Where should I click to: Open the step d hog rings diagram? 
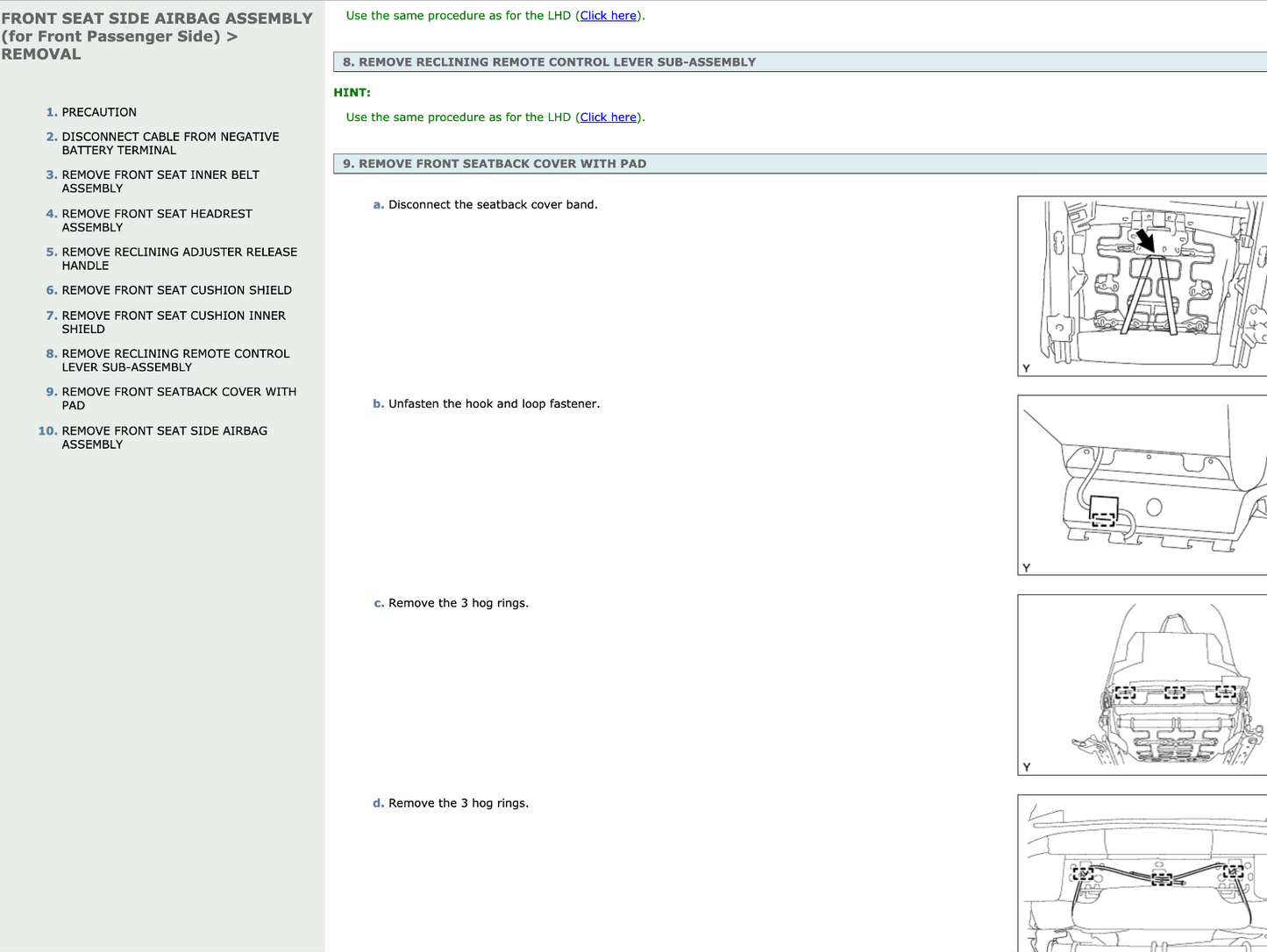pyautogui.click(x=1142, y=873)
